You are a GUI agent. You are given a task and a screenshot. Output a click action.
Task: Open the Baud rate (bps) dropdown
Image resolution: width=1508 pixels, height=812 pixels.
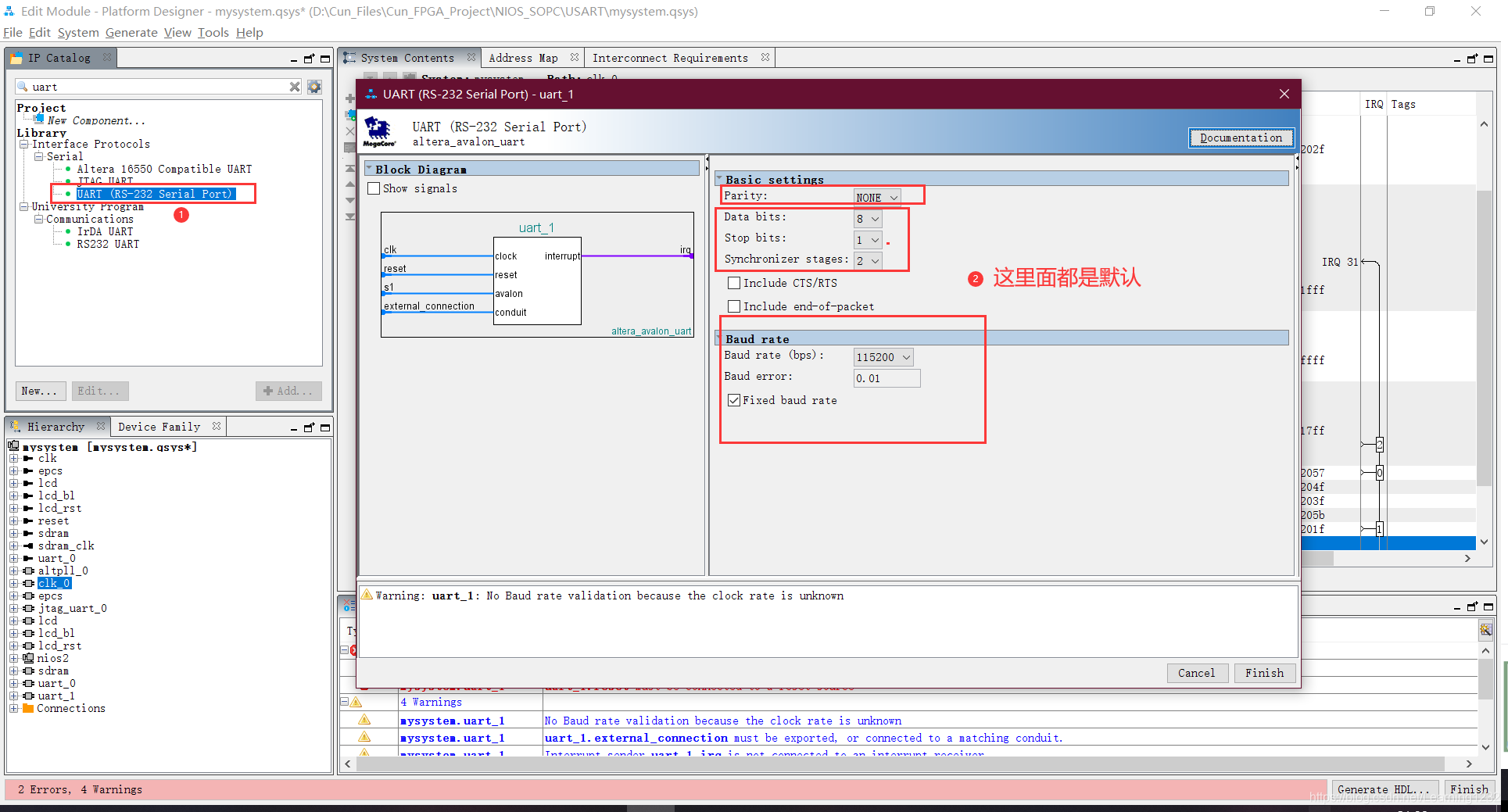click(x=883, y=357)
